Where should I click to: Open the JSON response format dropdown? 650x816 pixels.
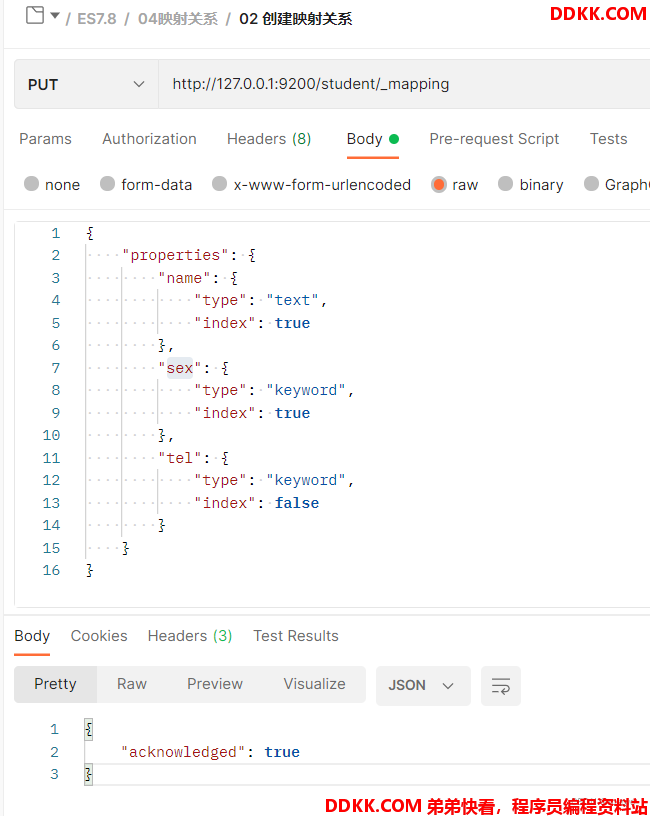[423, 685]
